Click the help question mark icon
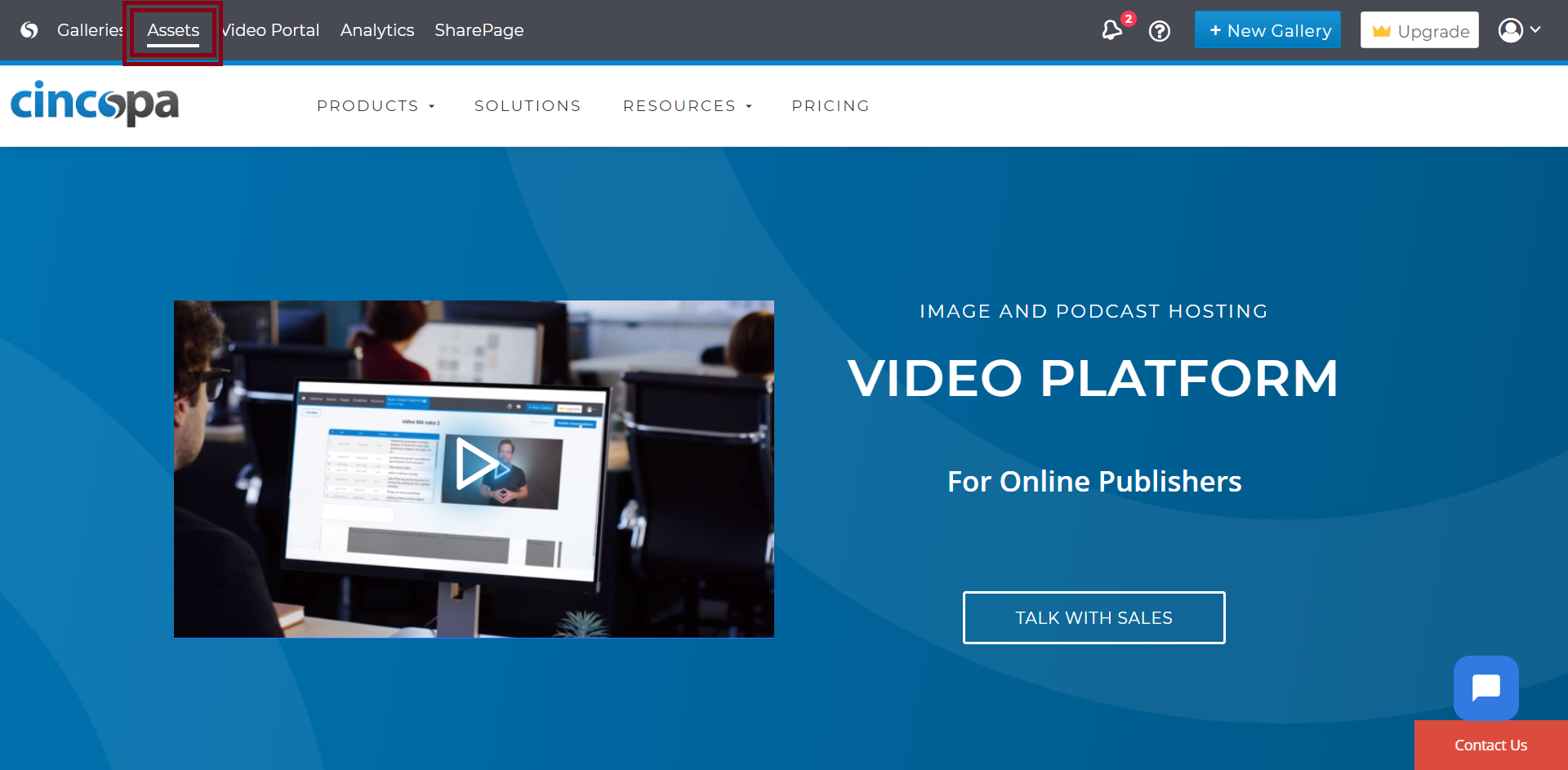Screen dimensions: 1568x770 pos(1159,31)
